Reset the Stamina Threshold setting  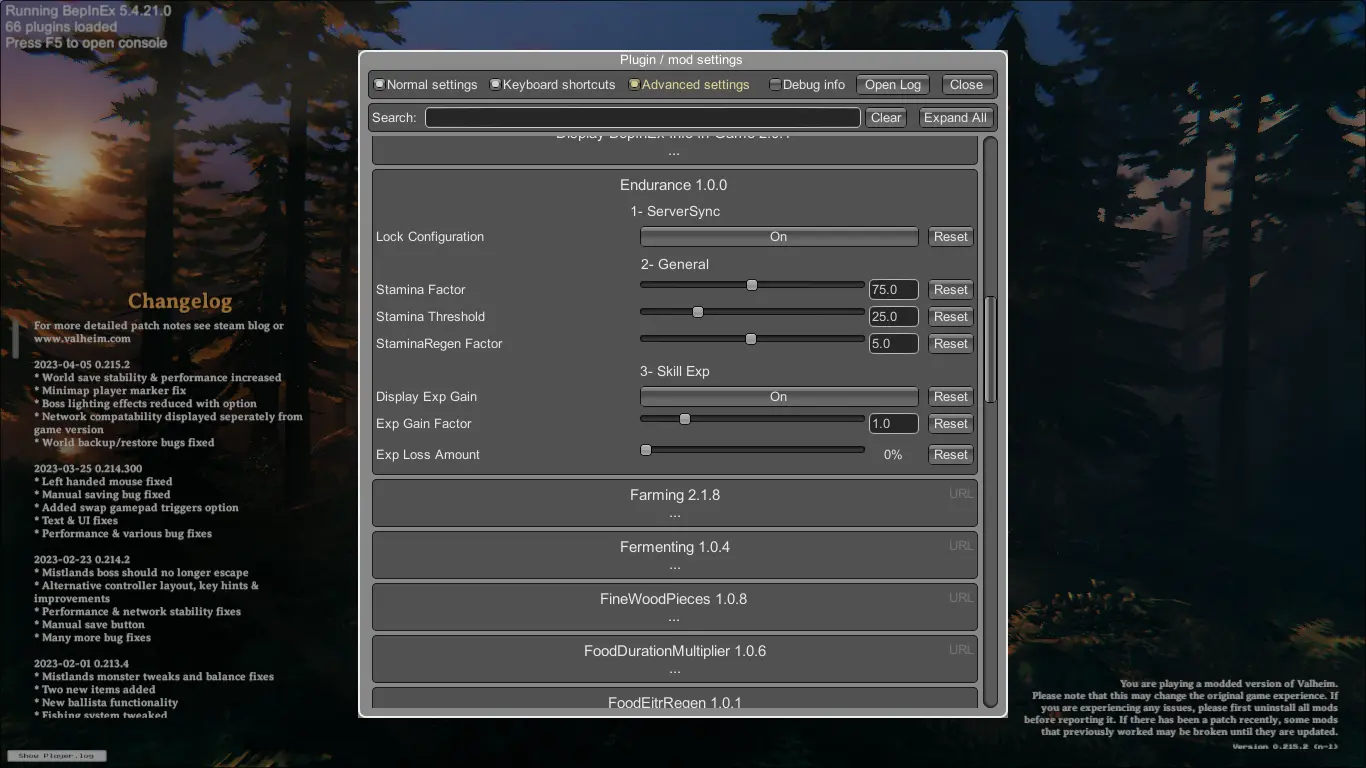pos(951,317)
